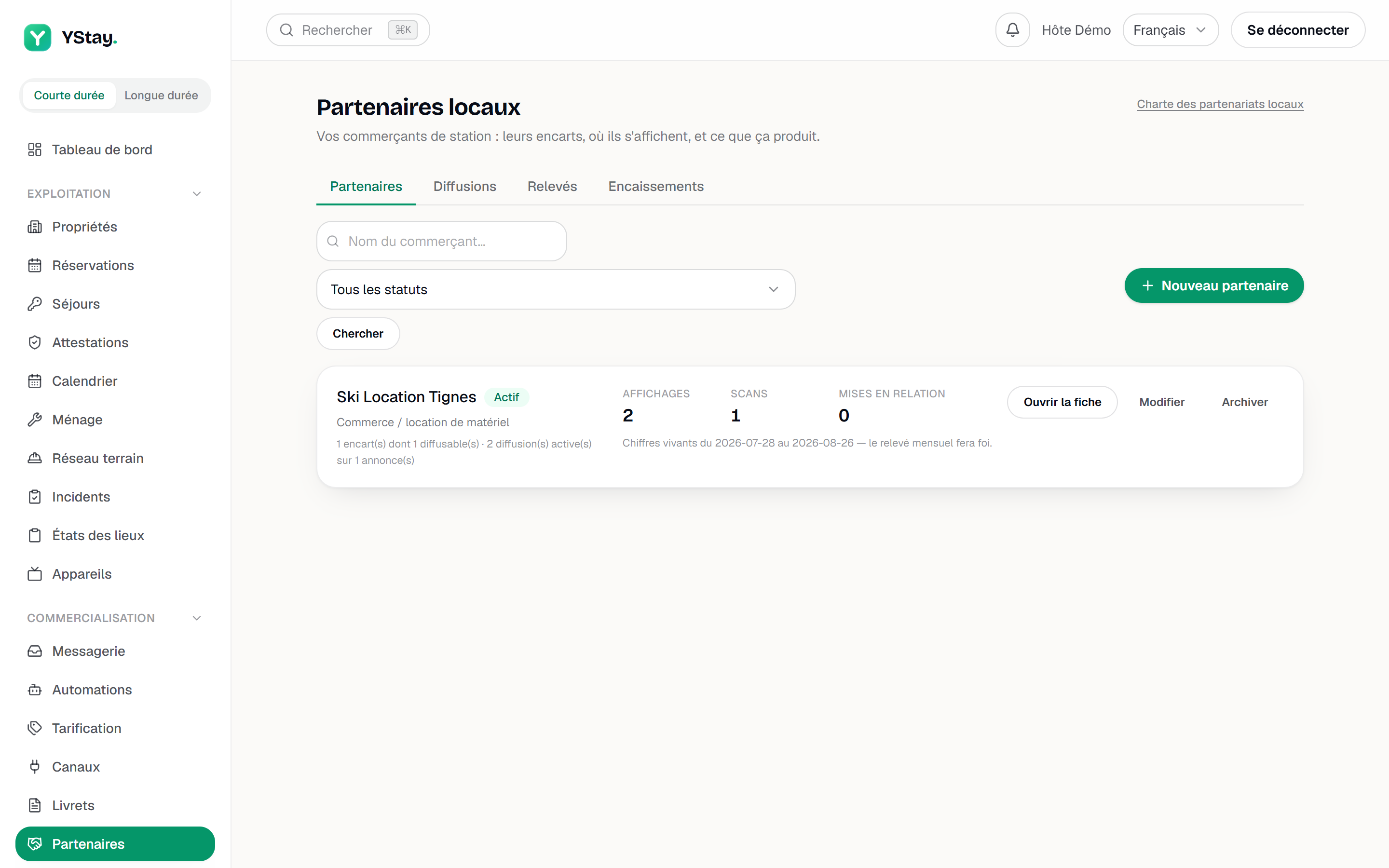Screen dimensions: 1389x868
Task: Open the notifications bell
Action: [1012, 30]
